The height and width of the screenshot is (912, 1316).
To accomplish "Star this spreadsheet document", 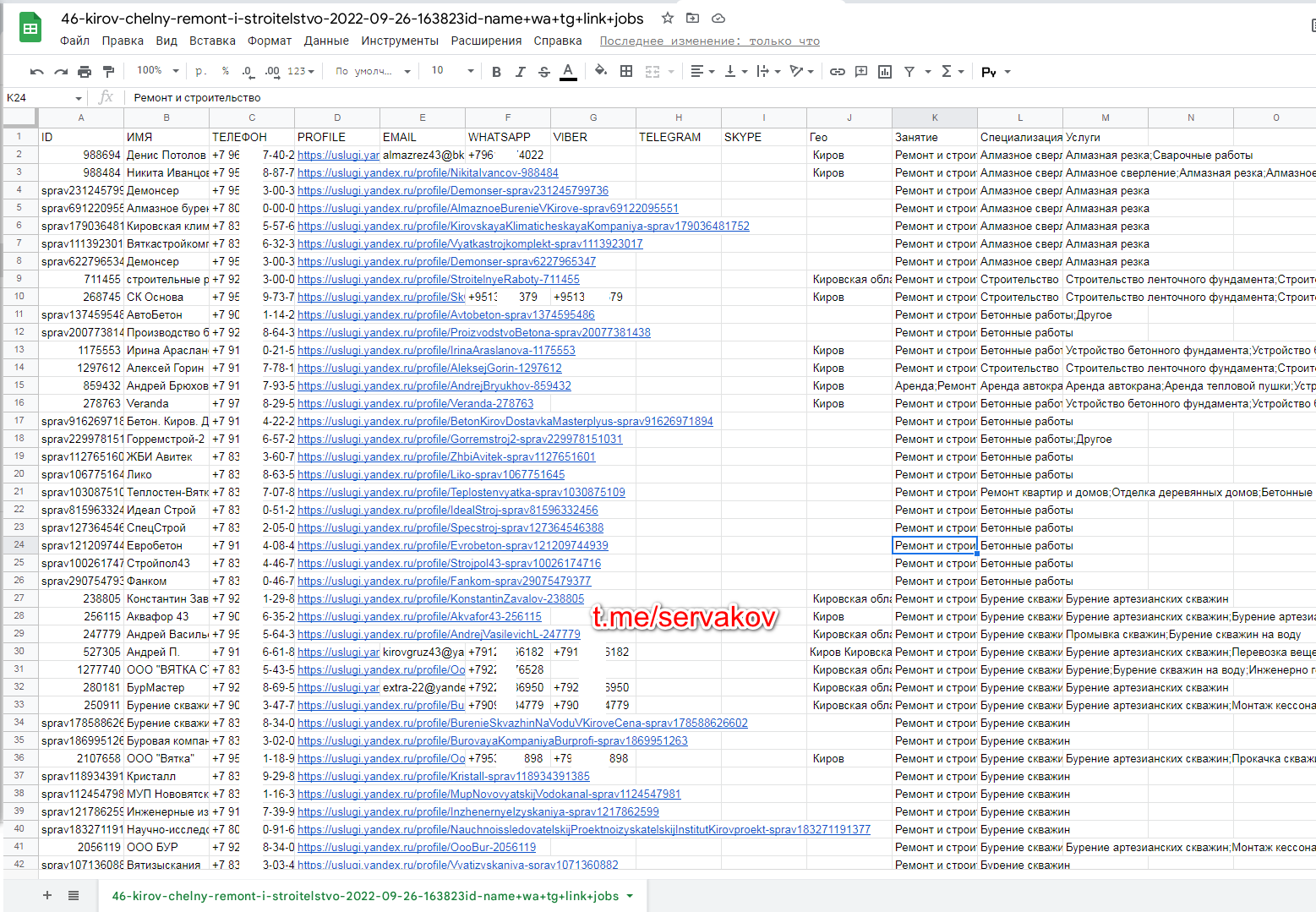I will click(668, 18).
